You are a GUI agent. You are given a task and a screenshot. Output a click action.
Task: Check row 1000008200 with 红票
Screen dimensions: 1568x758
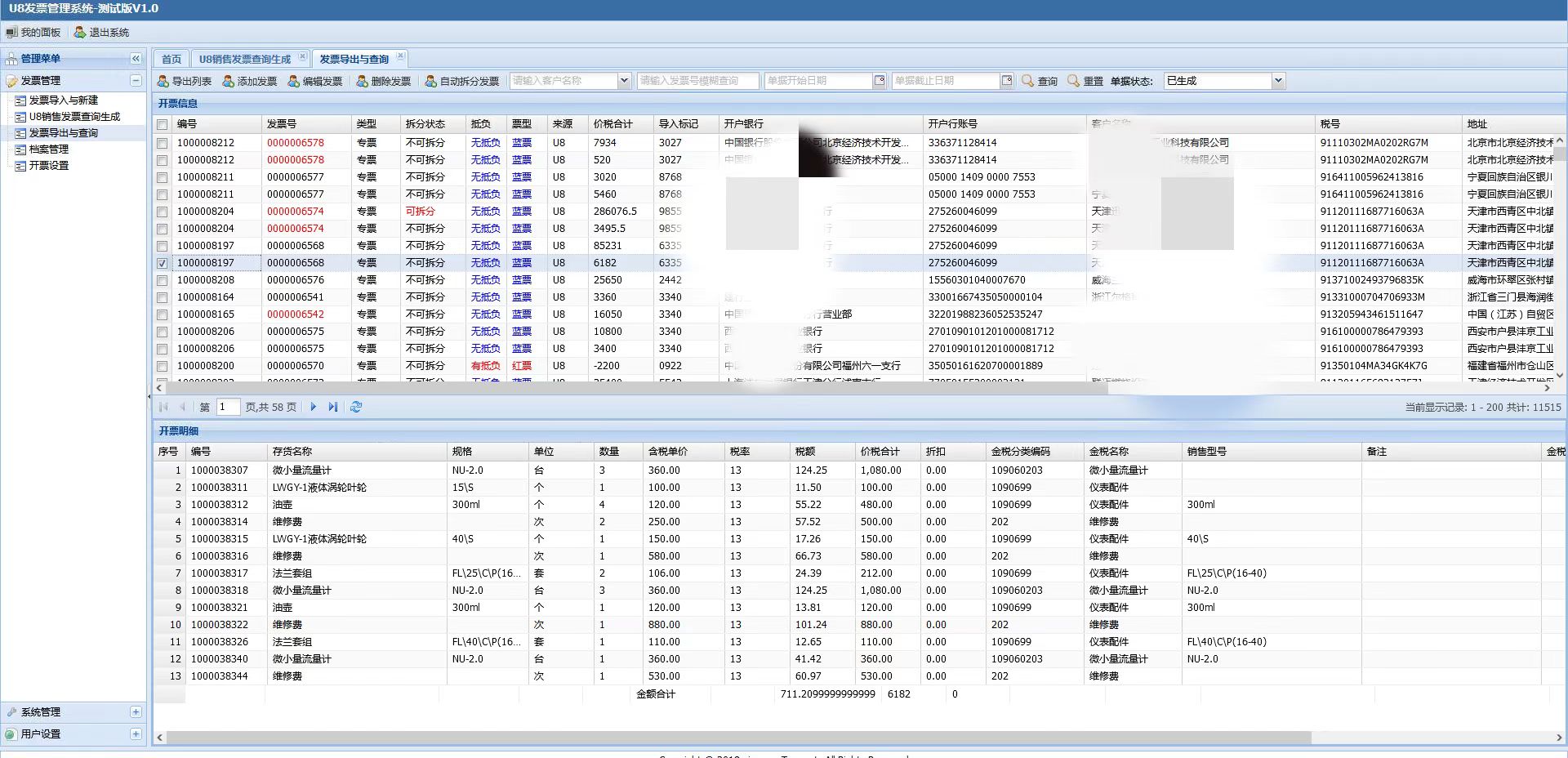[163, 366]
